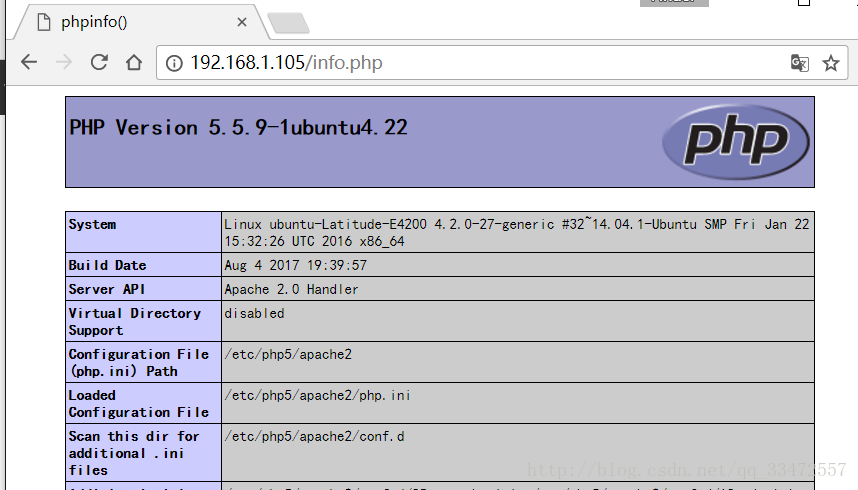Open the Google Translate page icon

click(799, 64)
